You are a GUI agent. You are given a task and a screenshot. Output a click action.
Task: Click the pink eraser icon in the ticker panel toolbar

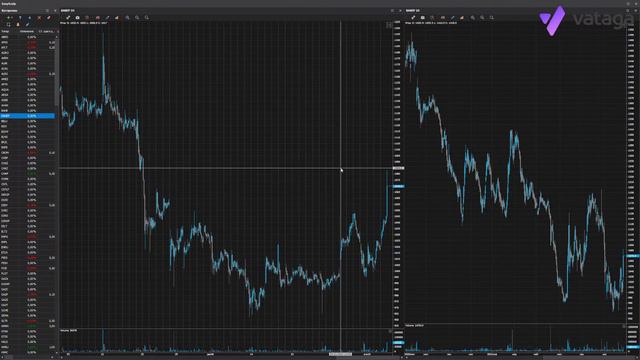tap(49, 18)
